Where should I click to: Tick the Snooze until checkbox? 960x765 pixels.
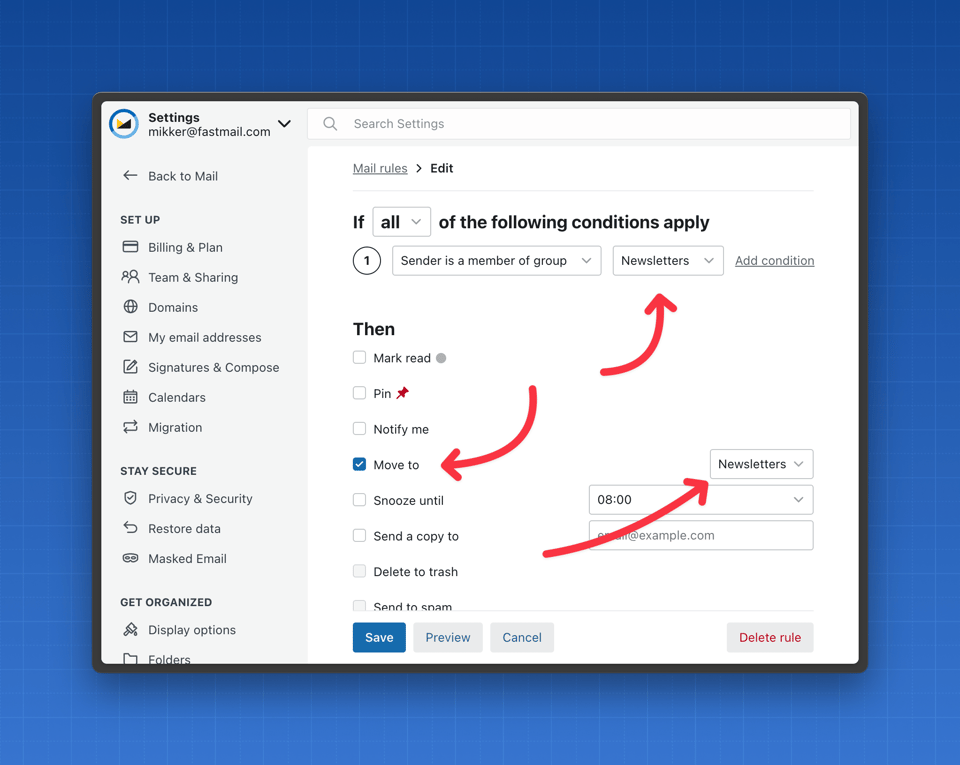coord(359,500)
